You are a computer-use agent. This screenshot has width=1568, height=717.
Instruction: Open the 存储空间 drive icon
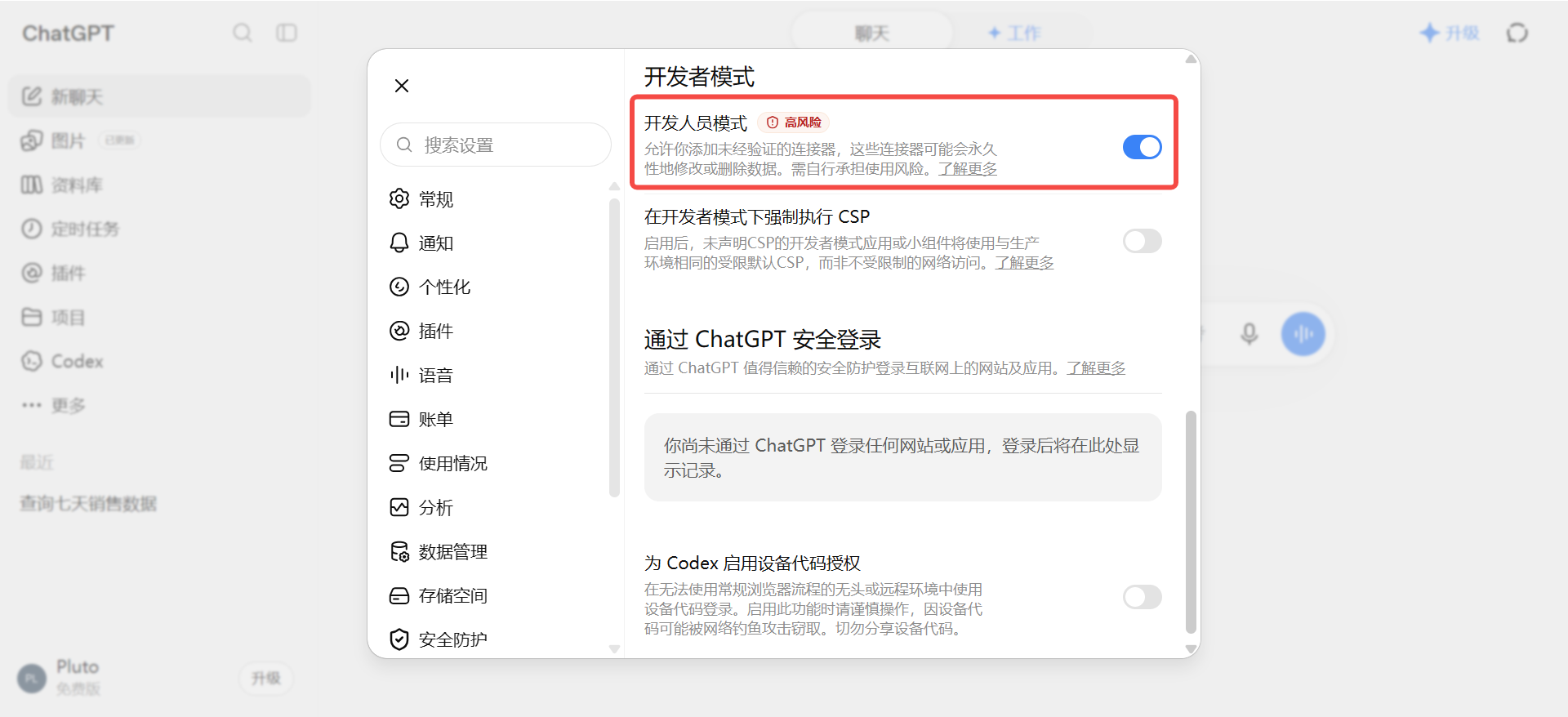pos(399,595)
